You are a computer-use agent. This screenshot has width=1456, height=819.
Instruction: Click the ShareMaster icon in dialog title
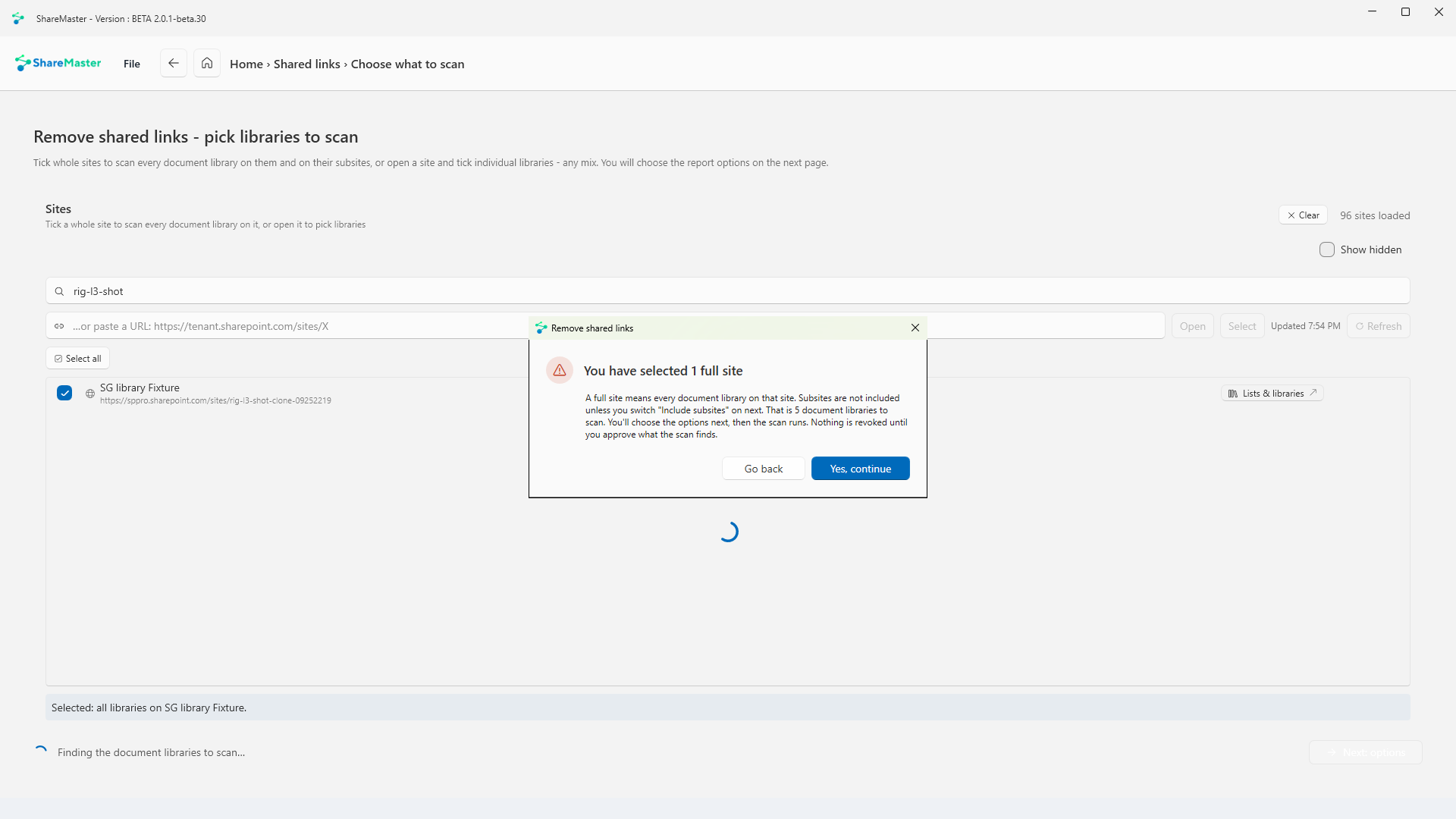541,328
